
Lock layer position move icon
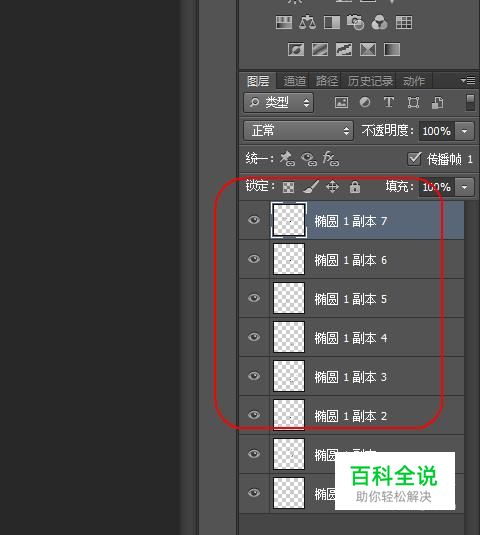tap(333, 187)
